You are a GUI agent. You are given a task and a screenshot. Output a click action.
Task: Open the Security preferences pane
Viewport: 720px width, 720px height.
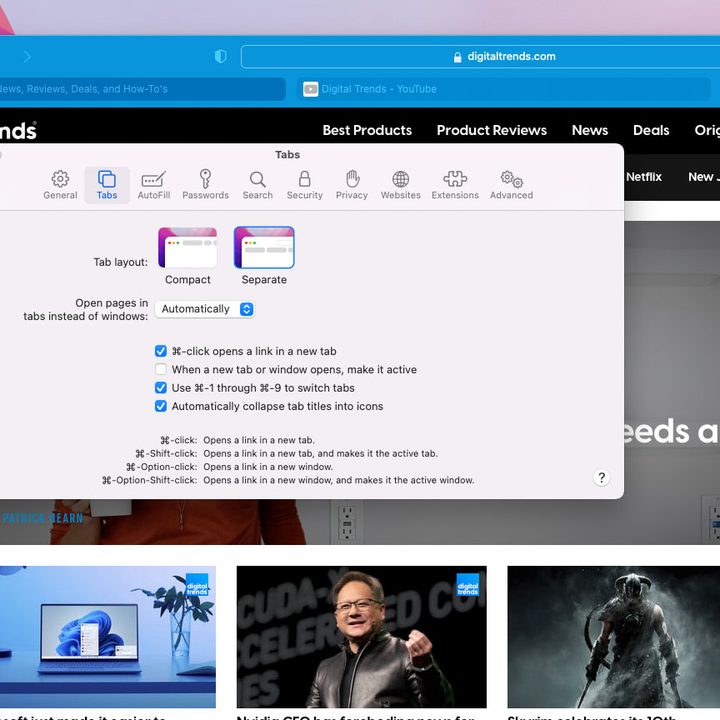point(304,185)
